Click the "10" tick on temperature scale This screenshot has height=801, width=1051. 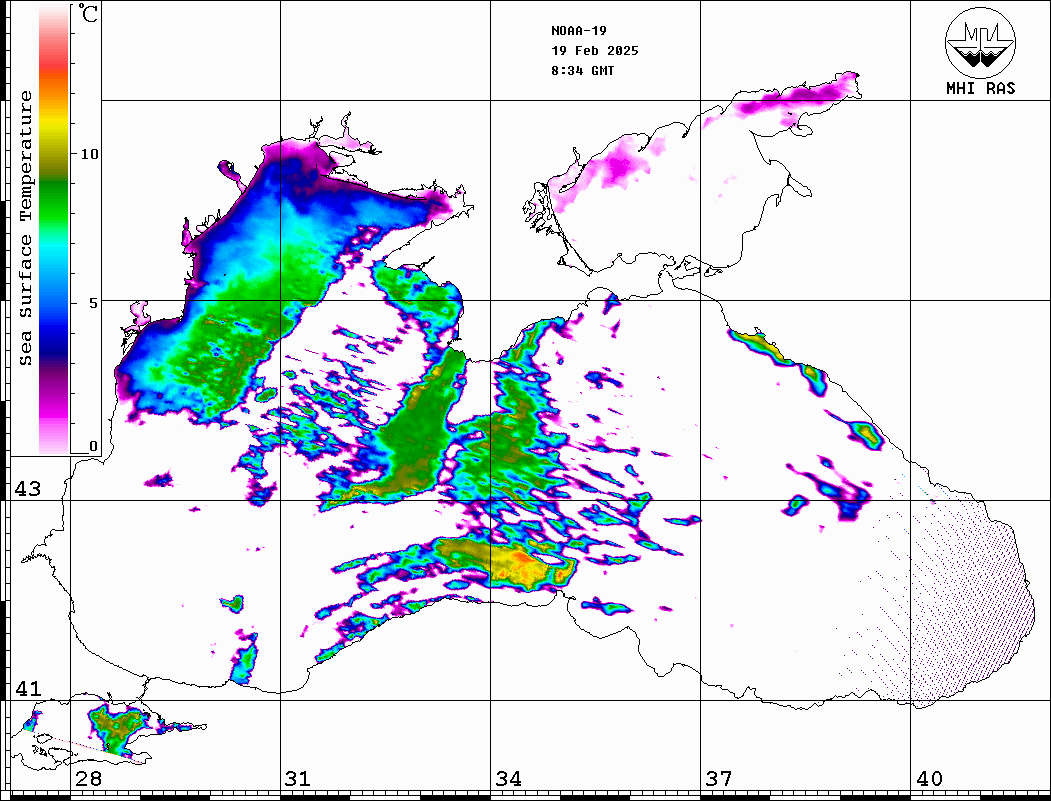89,154
